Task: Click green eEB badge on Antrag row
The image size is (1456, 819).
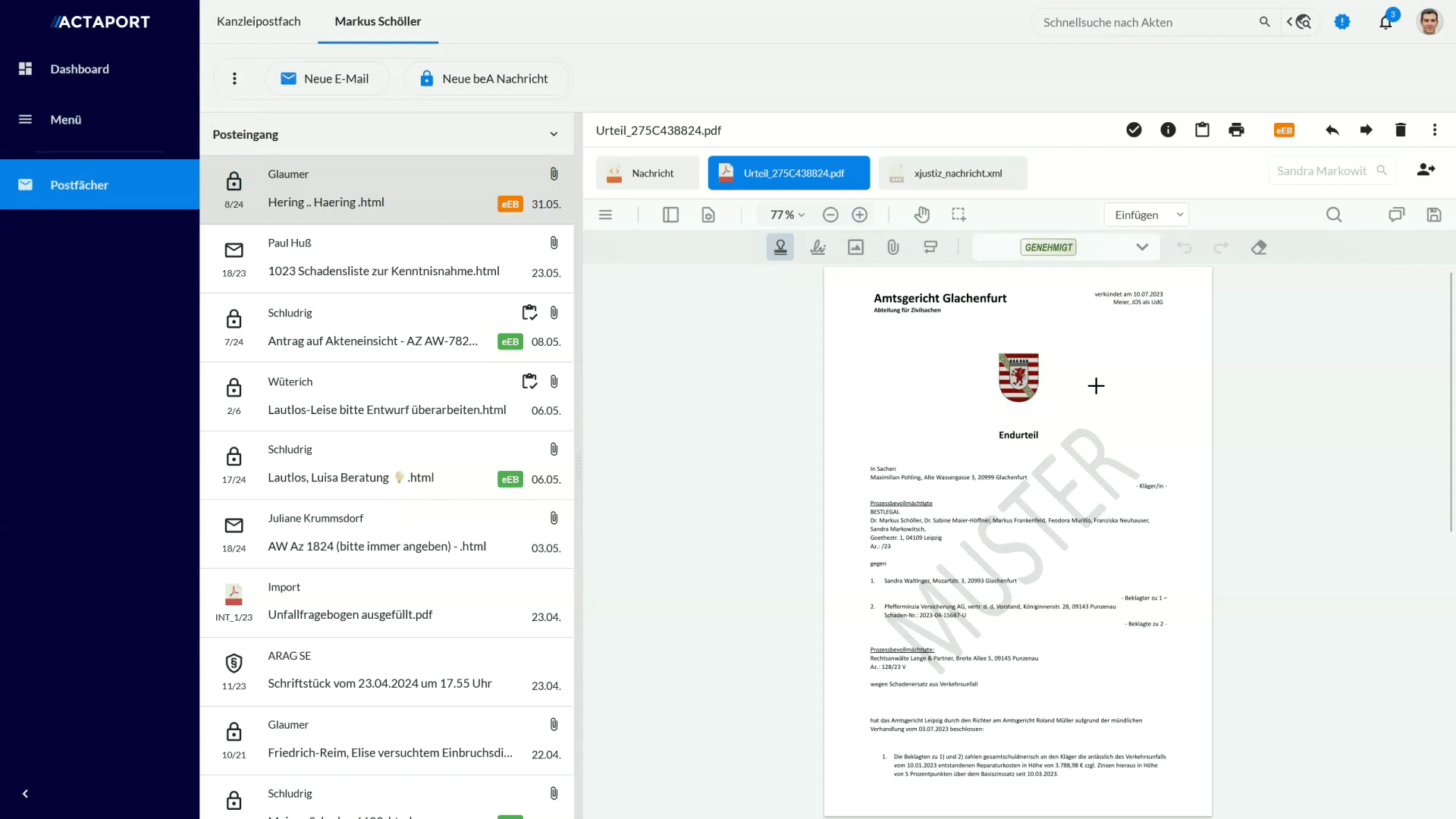Action: 510,342
